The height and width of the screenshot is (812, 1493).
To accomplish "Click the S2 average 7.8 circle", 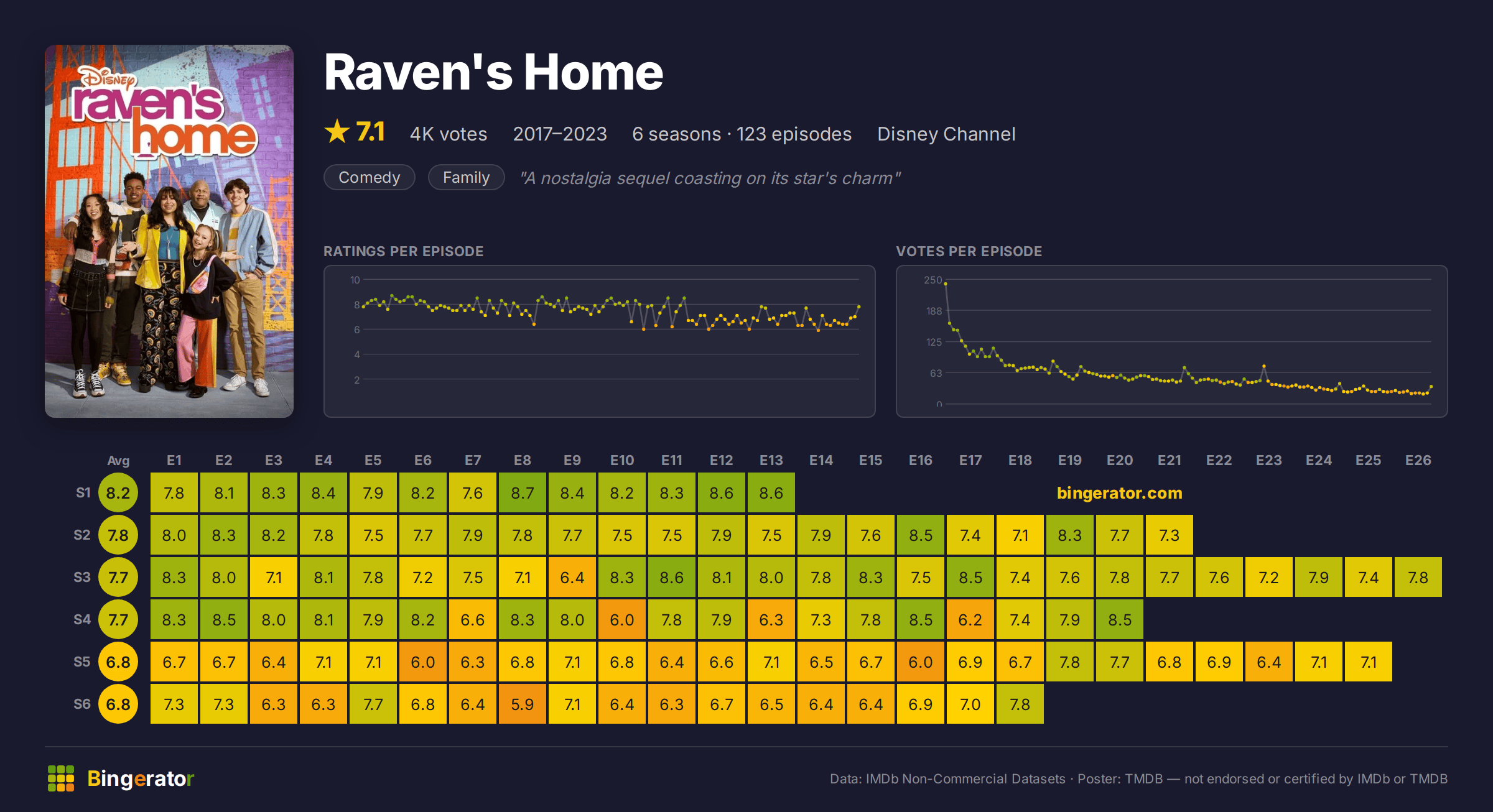I will (118, 535).
